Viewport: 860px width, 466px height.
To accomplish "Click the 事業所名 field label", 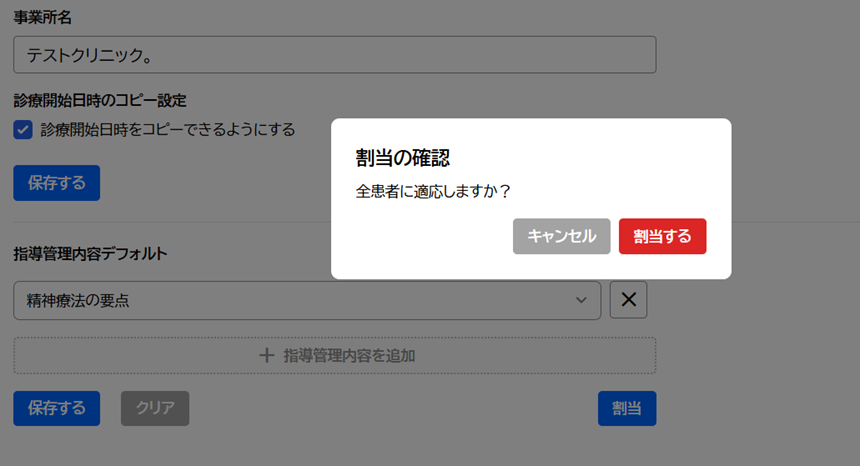I will tap(42, 18).
